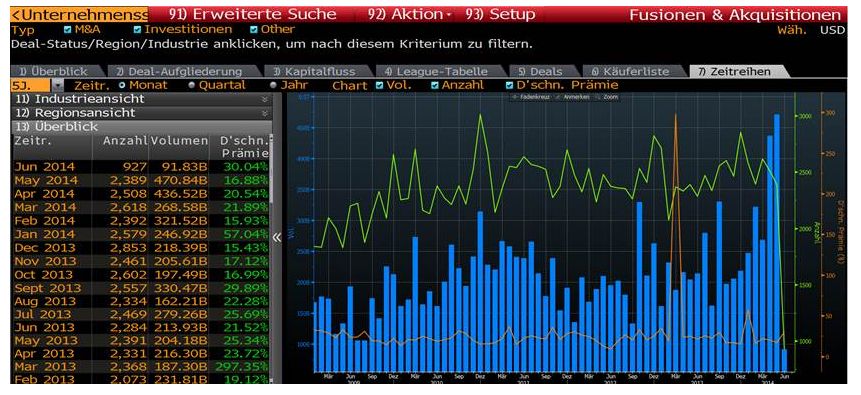Switch to the 1) Überblick tab
This screenshot has width=861, height=395.
57,71
